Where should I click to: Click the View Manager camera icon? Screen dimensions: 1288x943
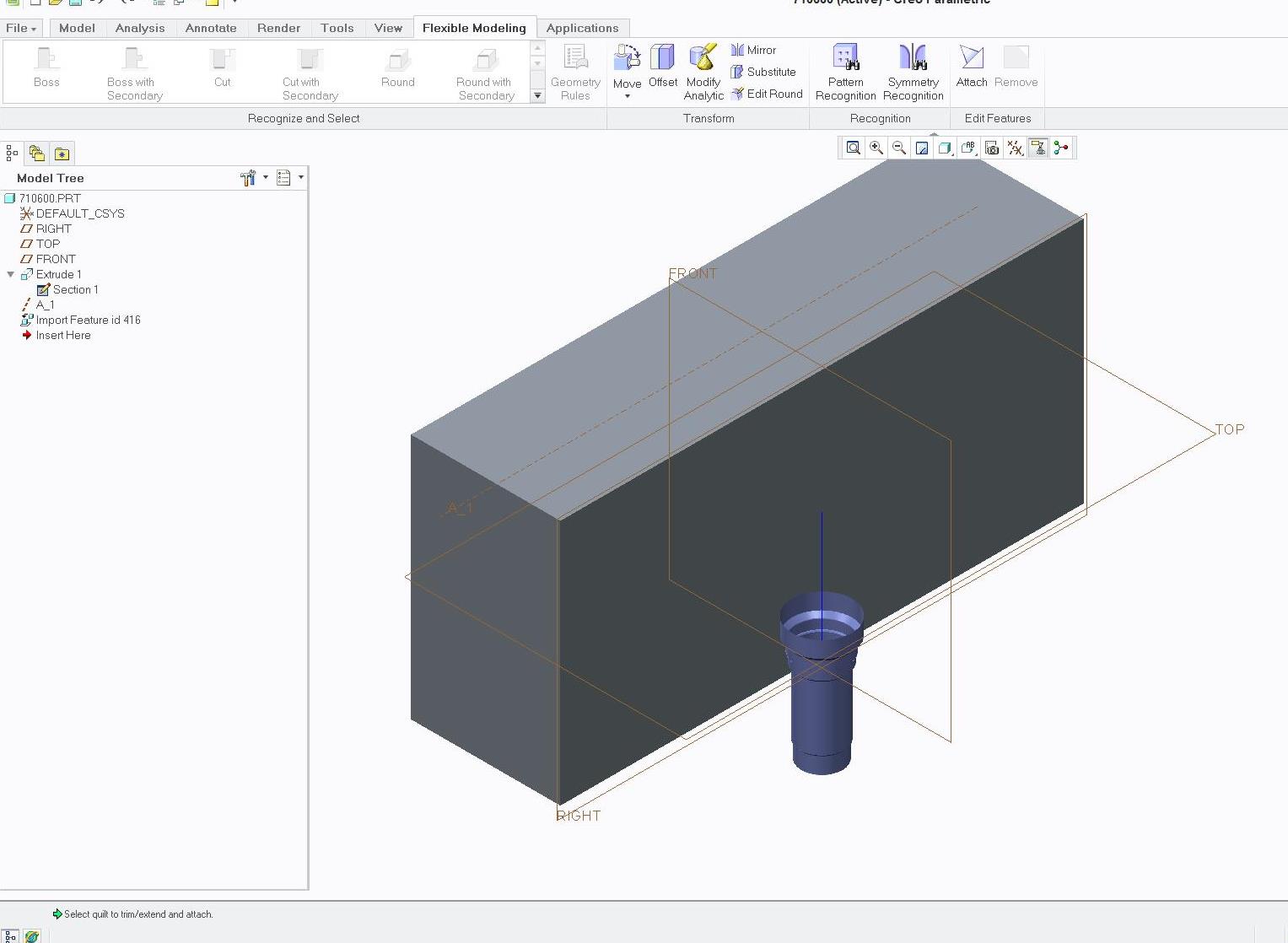[x=992, y=148]
